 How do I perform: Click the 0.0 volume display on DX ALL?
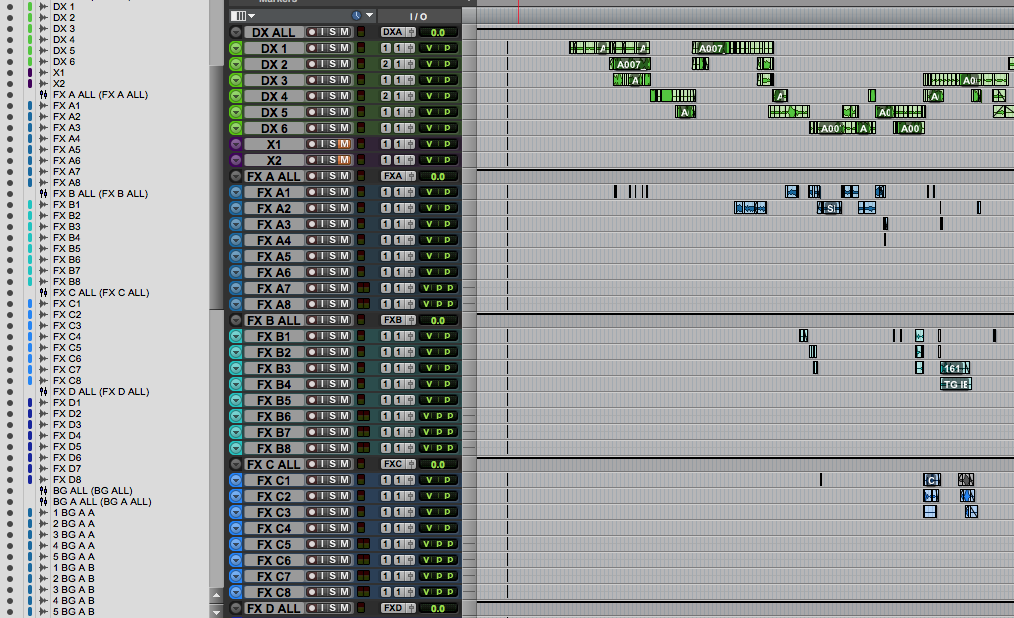[438, 32]
